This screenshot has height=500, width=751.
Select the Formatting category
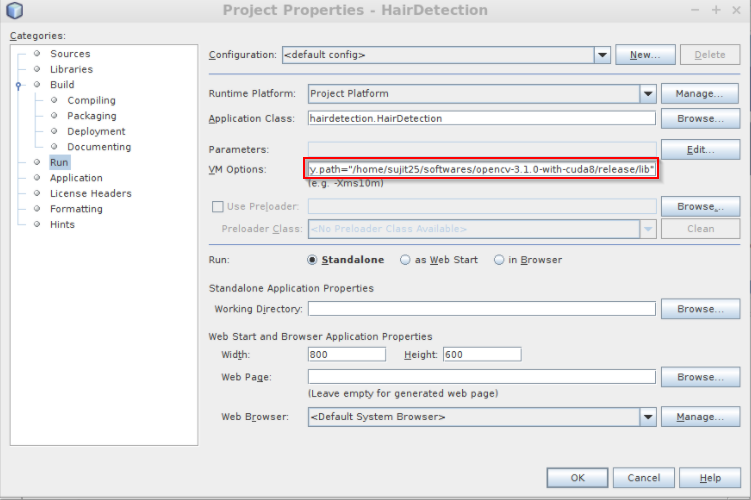point(76,209)
